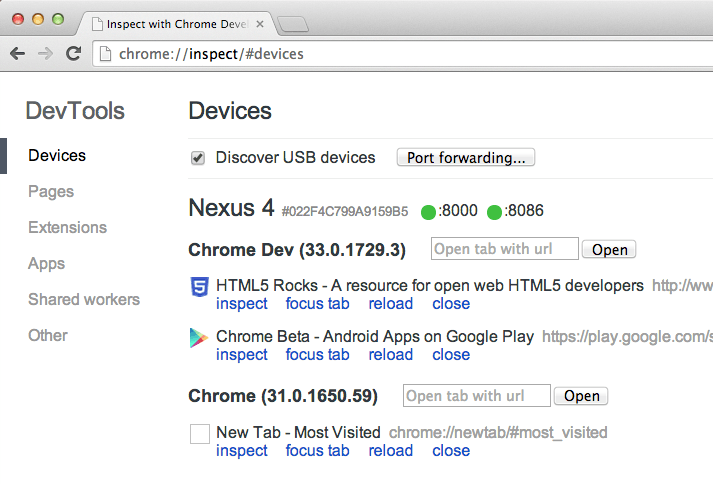
Task: Select the Devices sidebar item
Action: tap(57, 156)
